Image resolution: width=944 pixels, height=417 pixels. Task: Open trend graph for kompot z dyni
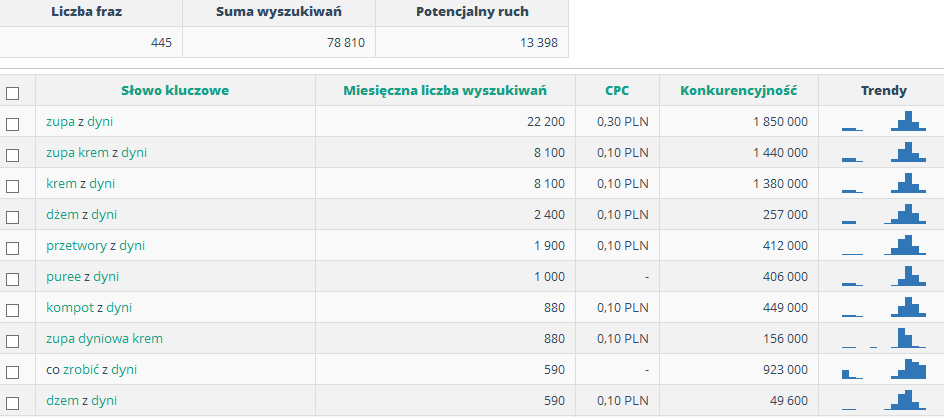tap(883, 307)
